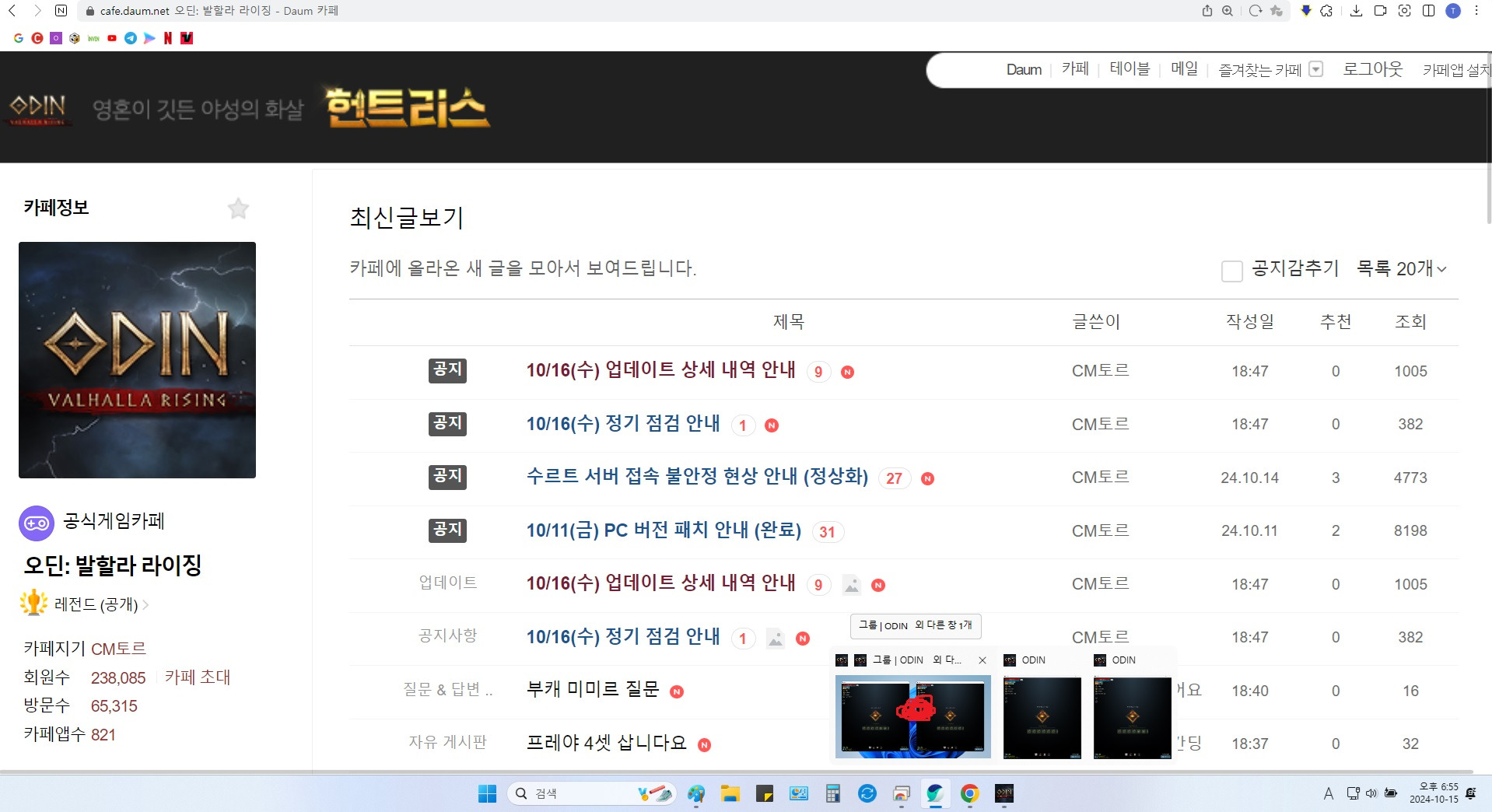Open the browser three-dot menu

(x=1476, y=11)
